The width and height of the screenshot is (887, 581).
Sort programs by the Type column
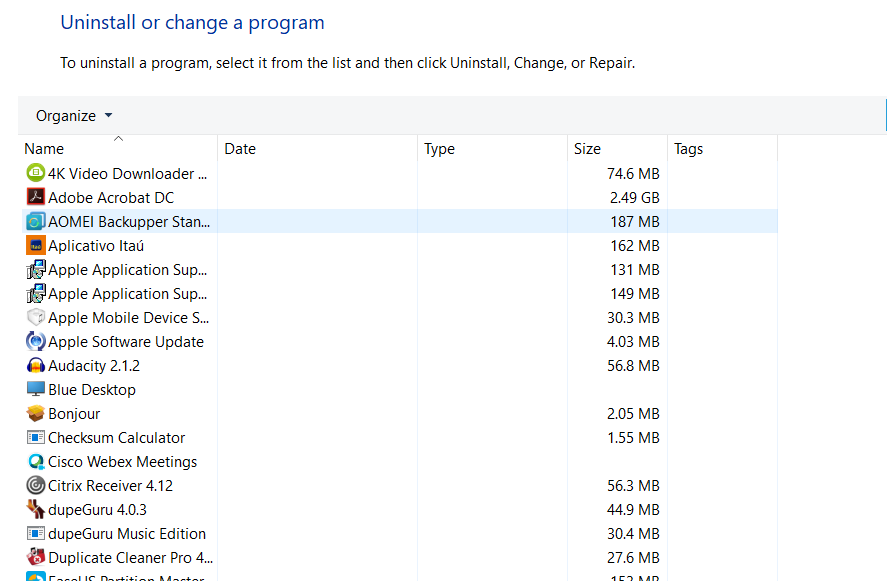point(492,149)
